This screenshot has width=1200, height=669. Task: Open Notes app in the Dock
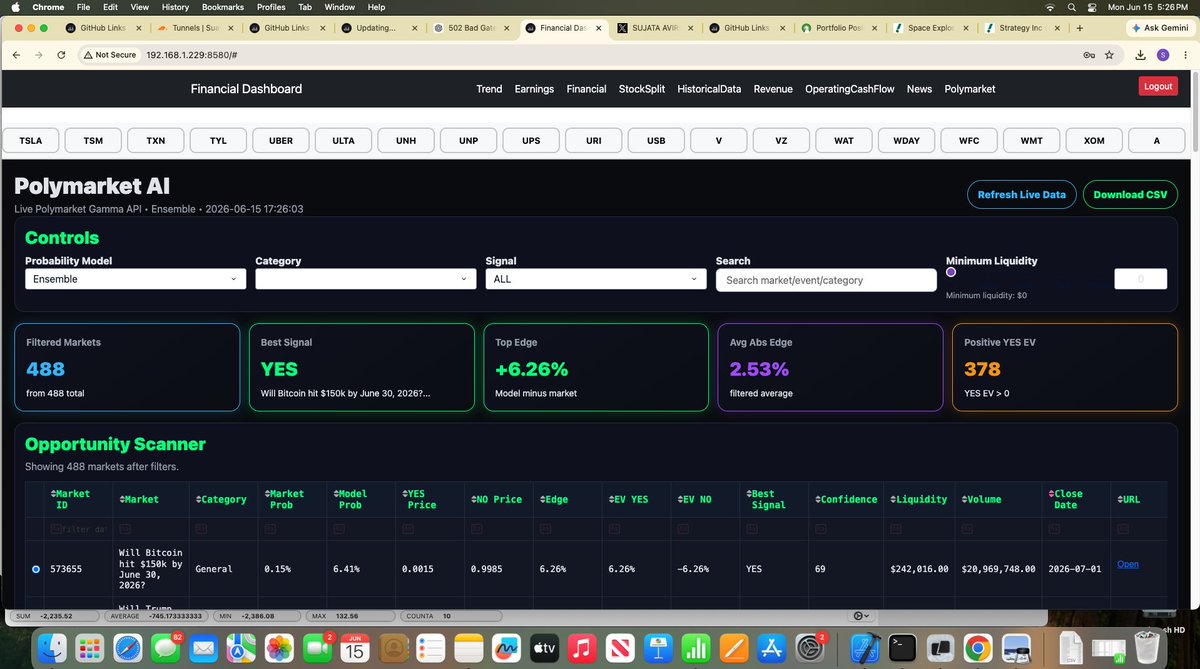pos(468,647)
